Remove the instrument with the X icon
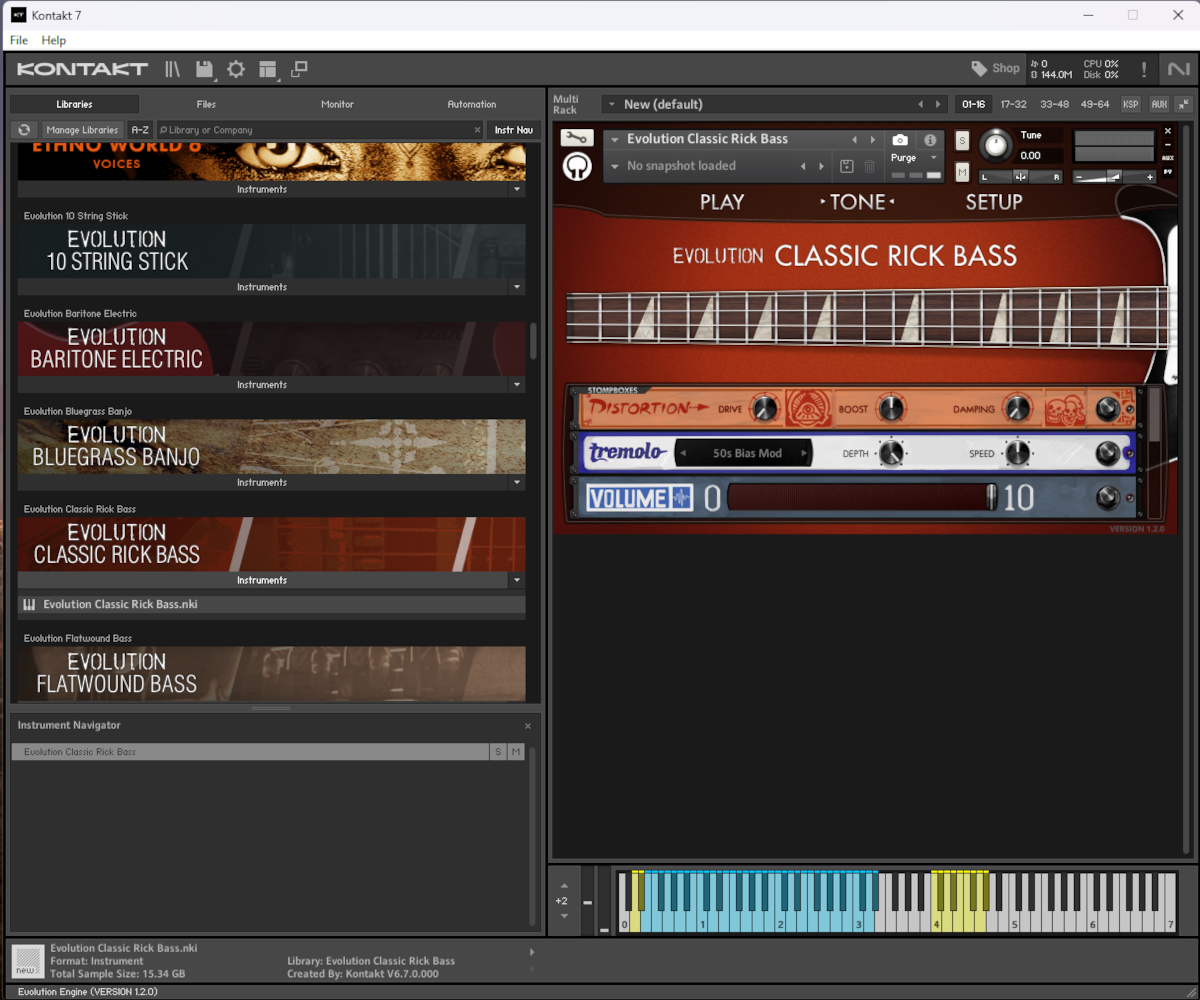This screenshot has height=1000, width=1200. click(x=1168, y=131)
